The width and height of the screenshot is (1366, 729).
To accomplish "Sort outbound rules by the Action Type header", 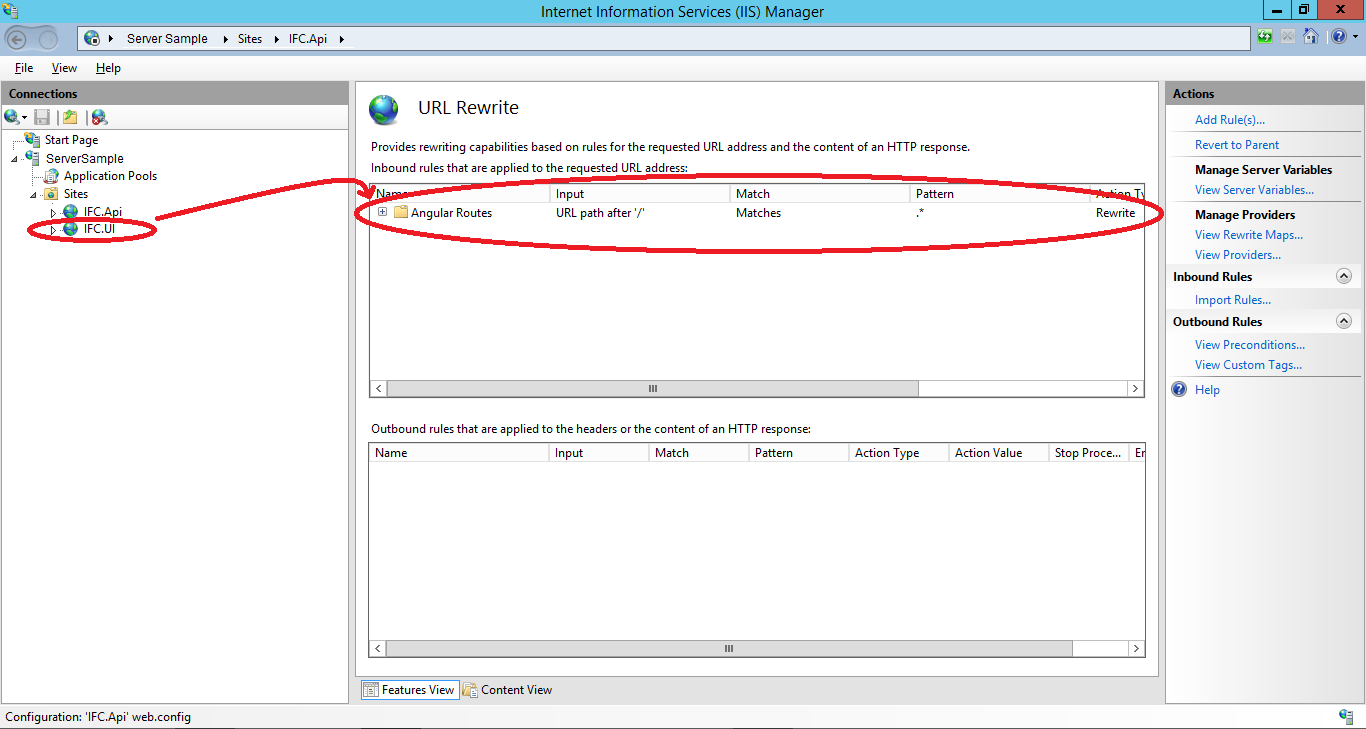I will tap(899, 453).
